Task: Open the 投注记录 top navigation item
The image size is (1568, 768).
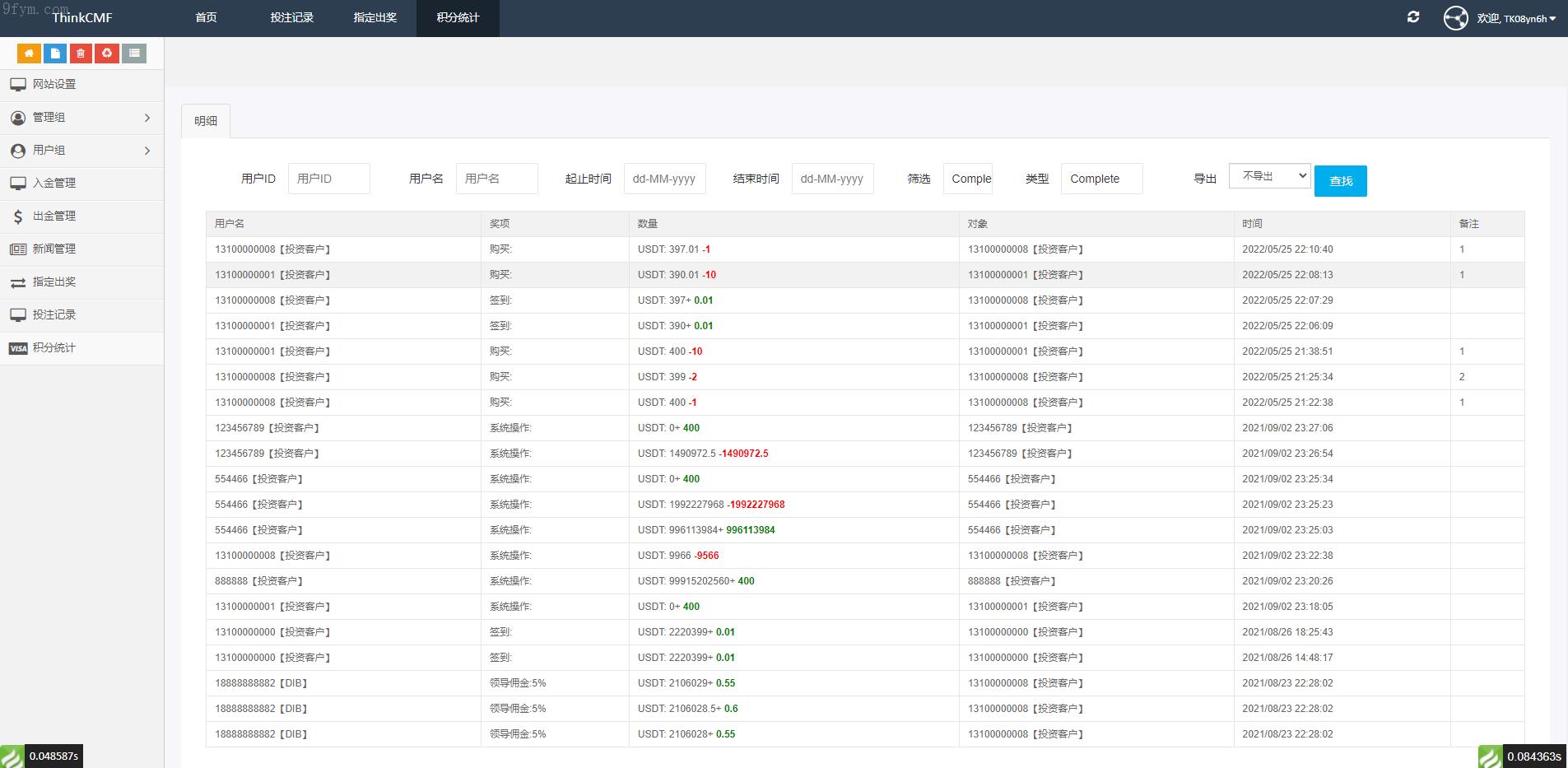Action: click(x=292, y=17)
